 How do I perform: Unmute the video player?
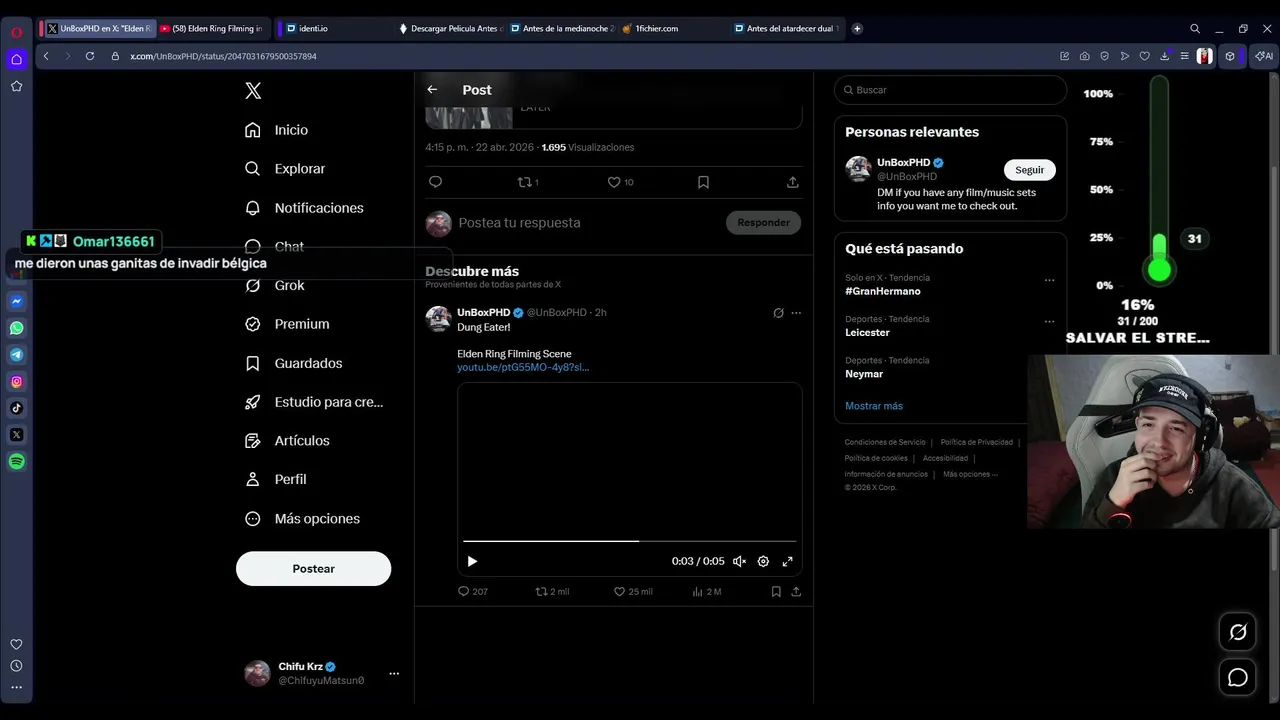click(x=739, y=562)
